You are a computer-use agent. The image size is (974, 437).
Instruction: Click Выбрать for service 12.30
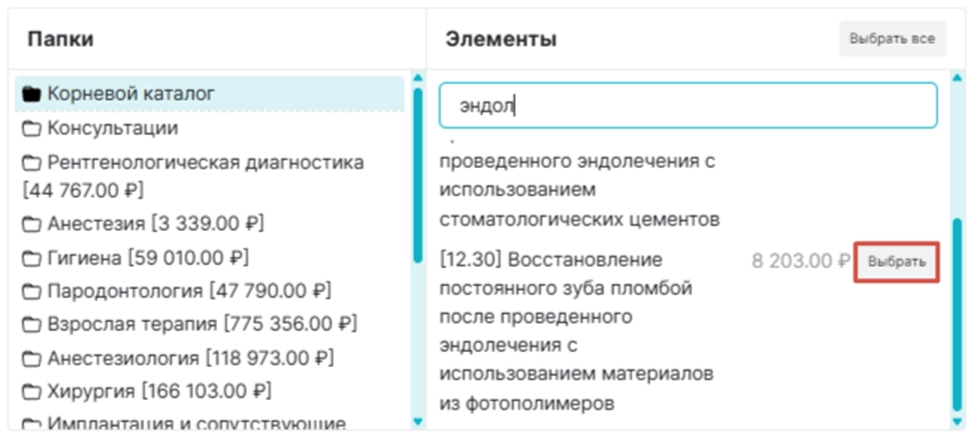pyautogui.click(x=896, y=262)
